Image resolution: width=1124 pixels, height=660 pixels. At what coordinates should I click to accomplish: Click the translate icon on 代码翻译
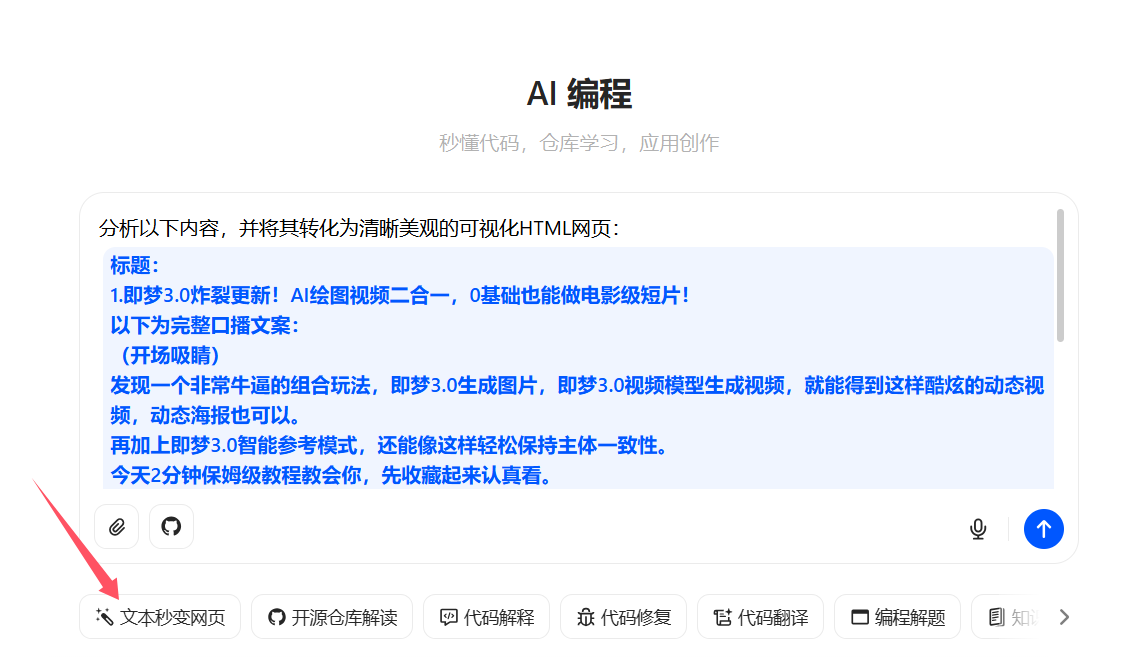pyautogui.click(x=722, y=618)
